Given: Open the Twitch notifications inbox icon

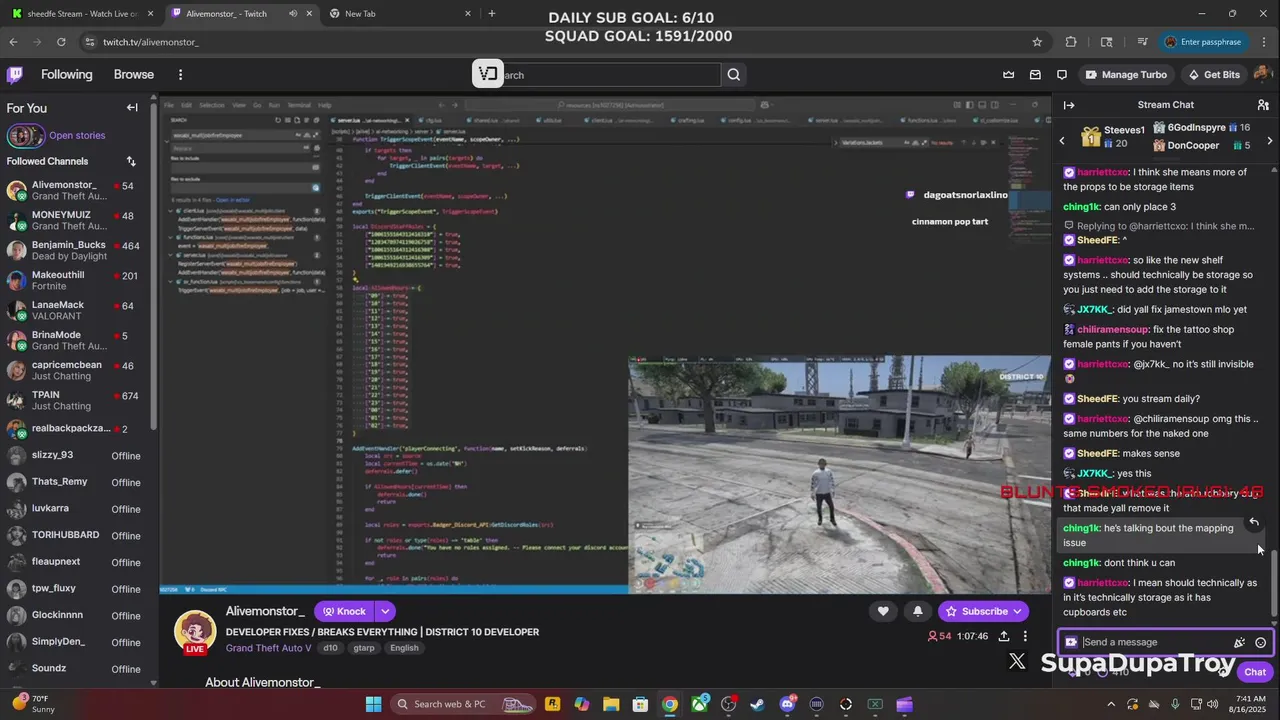Looking at the screenshot, I should point(1035,75).
